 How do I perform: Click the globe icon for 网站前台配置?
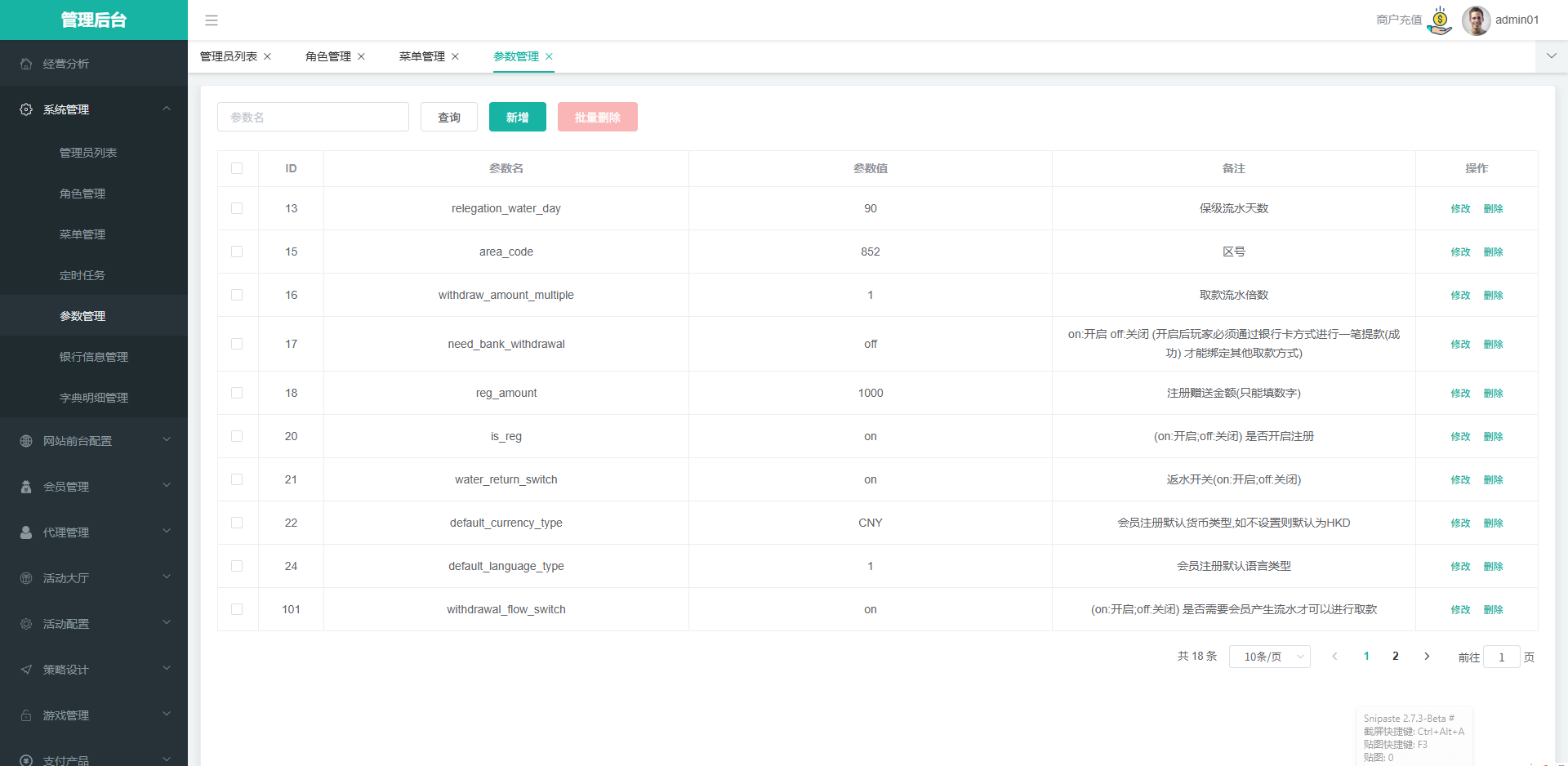pos(26,441)
